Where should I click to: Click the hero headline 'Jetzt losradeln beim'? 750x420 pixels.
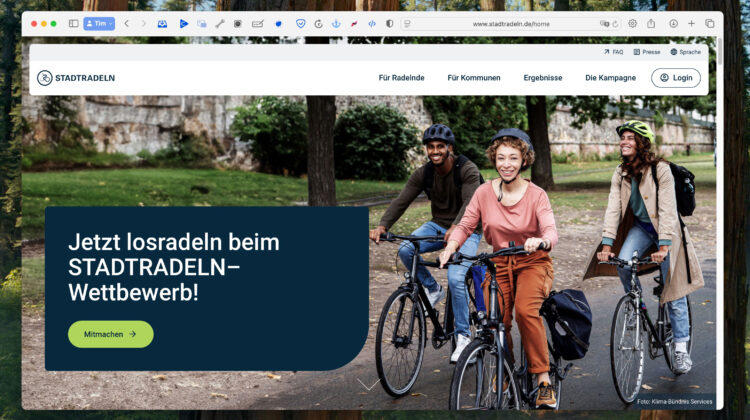[x=174, y=242]
